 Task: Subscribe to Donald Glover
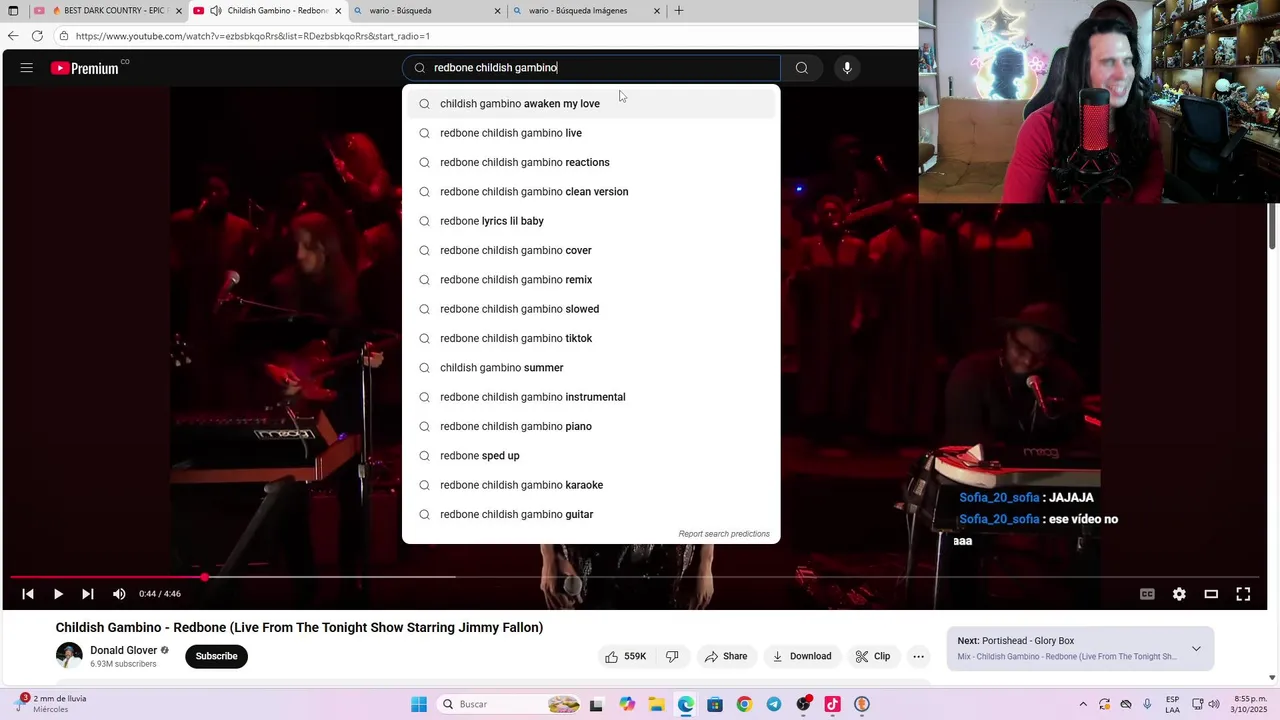pyautogui.click(x=216, y=656)
